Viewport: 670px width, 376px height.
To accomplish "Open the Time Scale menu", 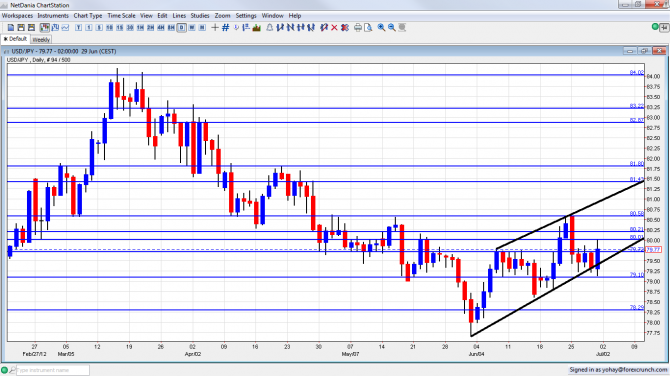I will (x=121, y=15).
